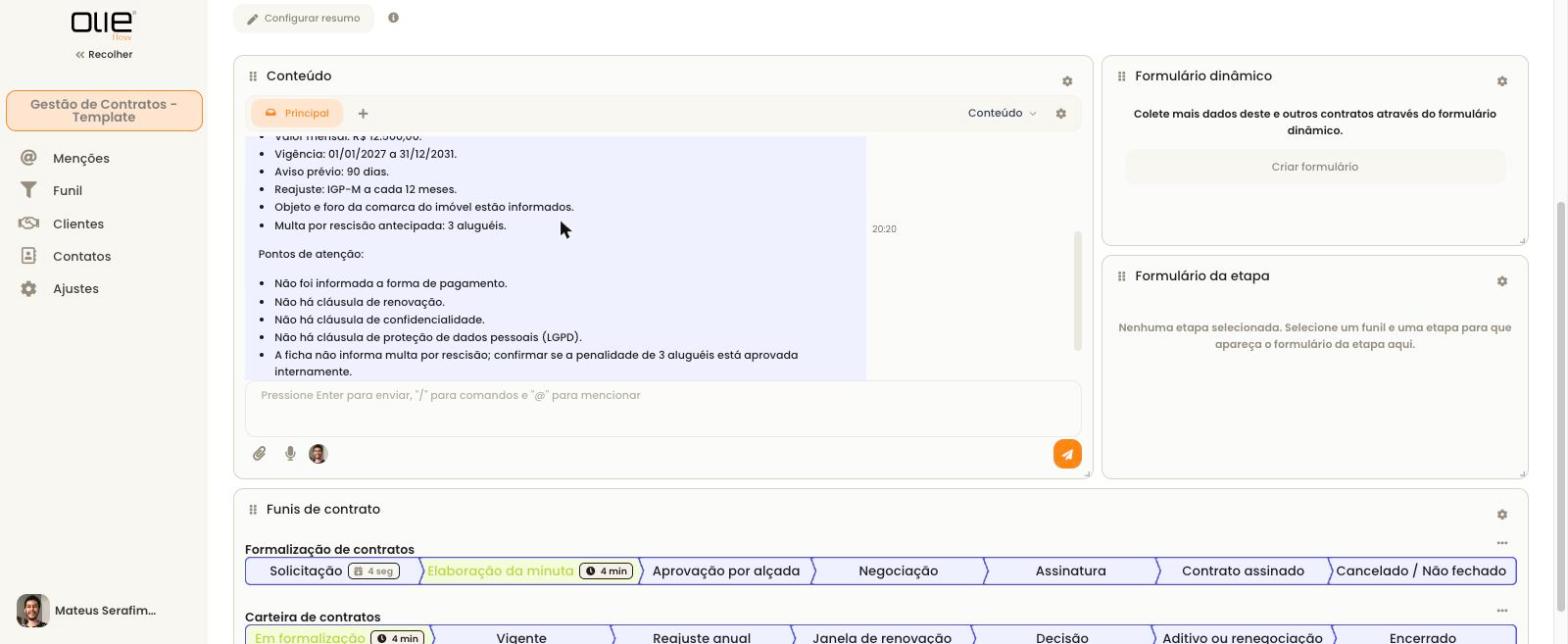Open Formalização de contratos more options
Image resolution: width=1568 pixels, height=644 pixels.
point(1502,543)
